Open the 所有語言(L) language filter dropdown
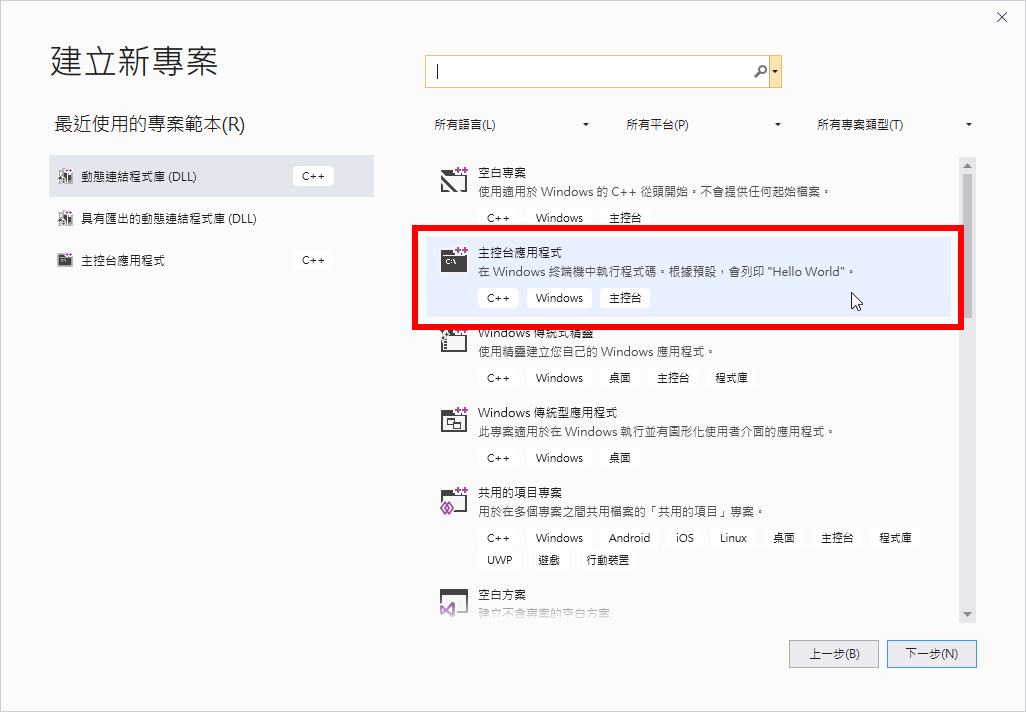This screenshot has height=712, width=1026. coord(512,124)
